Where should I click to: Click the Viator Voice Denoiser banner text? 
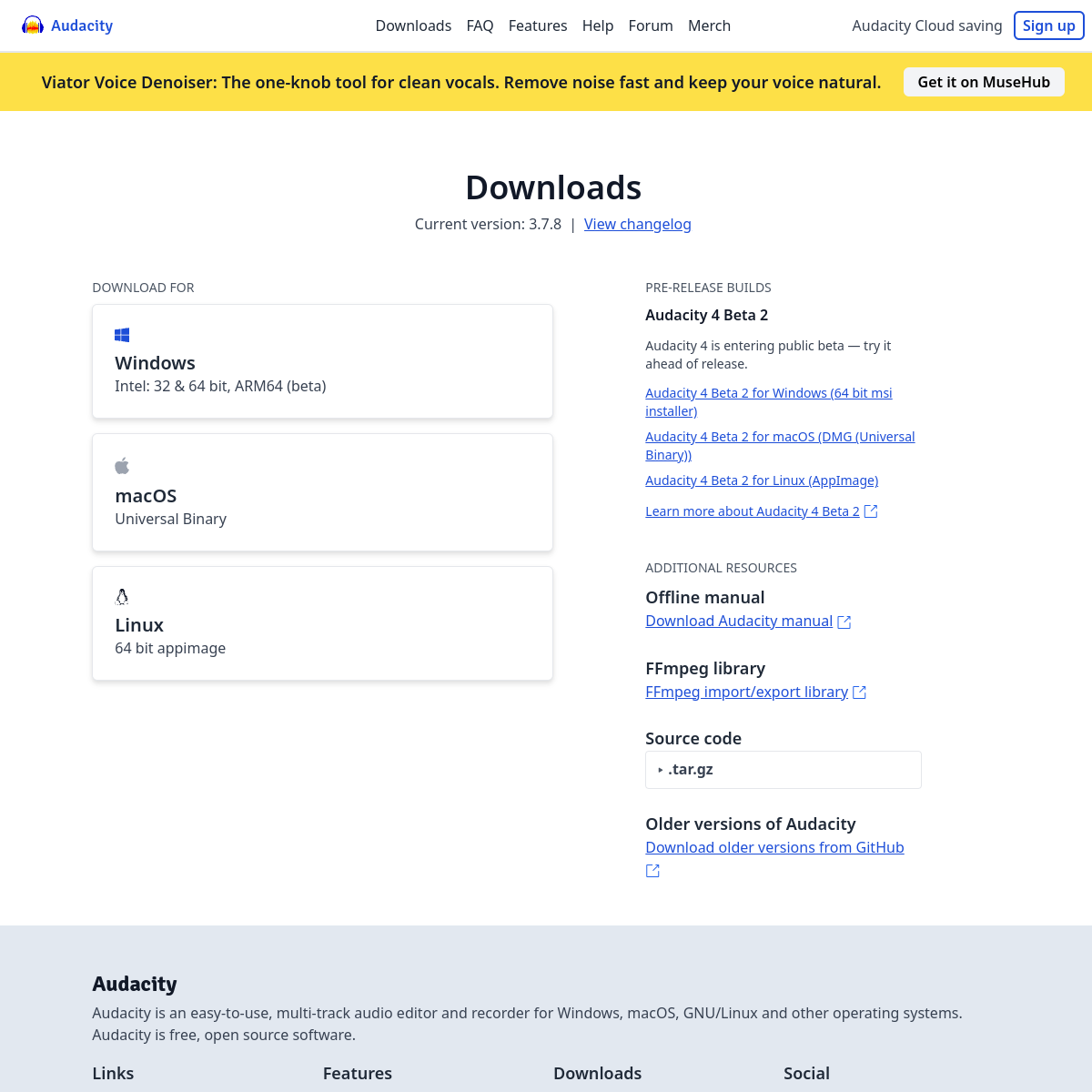[461, 82]
